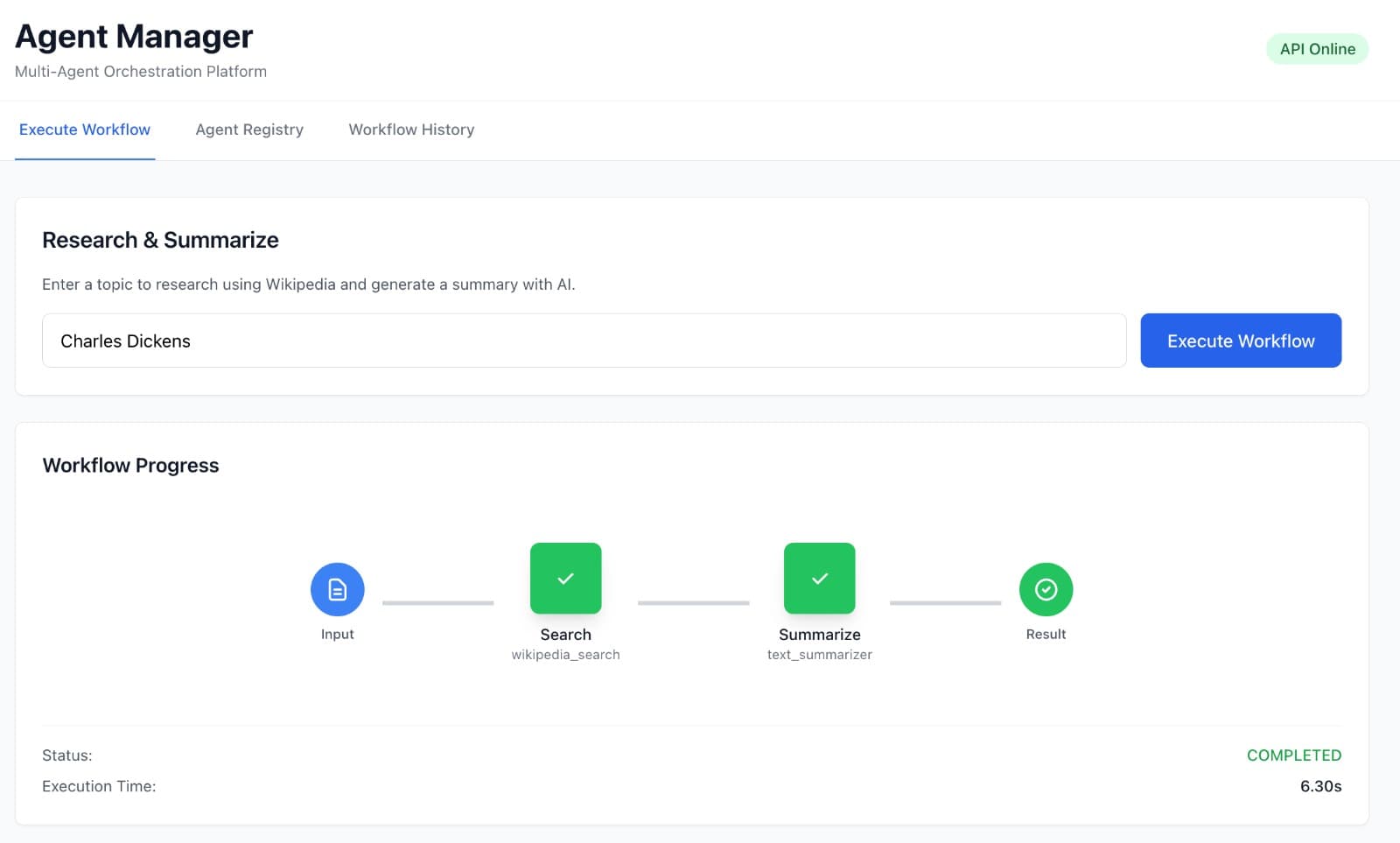1400x843 pixels.
Task: Click the 6.30s execution time value
Action: 1321,786
